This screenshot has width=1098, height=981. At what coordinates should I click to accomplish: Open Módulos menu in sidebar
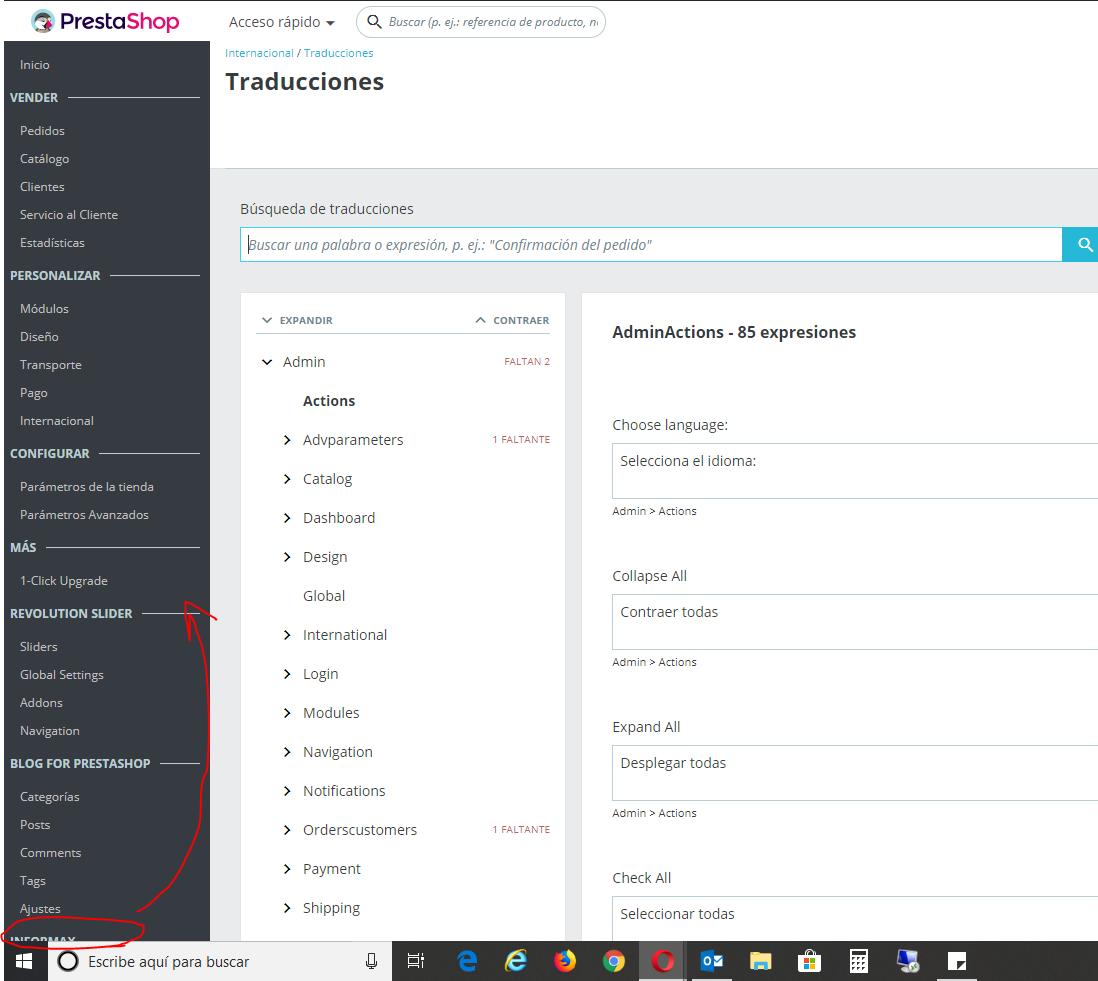[44, 309]
